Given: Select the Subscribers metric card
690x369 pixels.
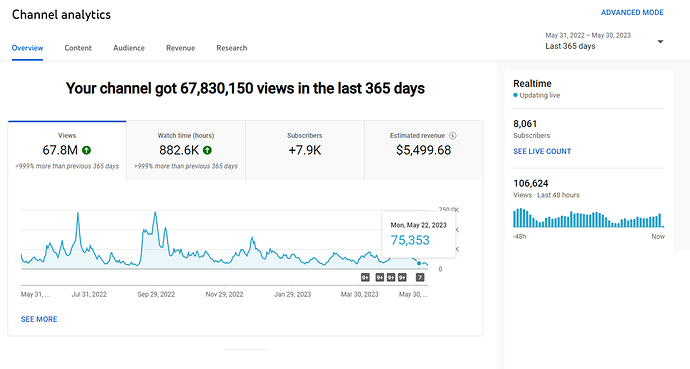Looking at the screenshot, I should pos(305,150).
